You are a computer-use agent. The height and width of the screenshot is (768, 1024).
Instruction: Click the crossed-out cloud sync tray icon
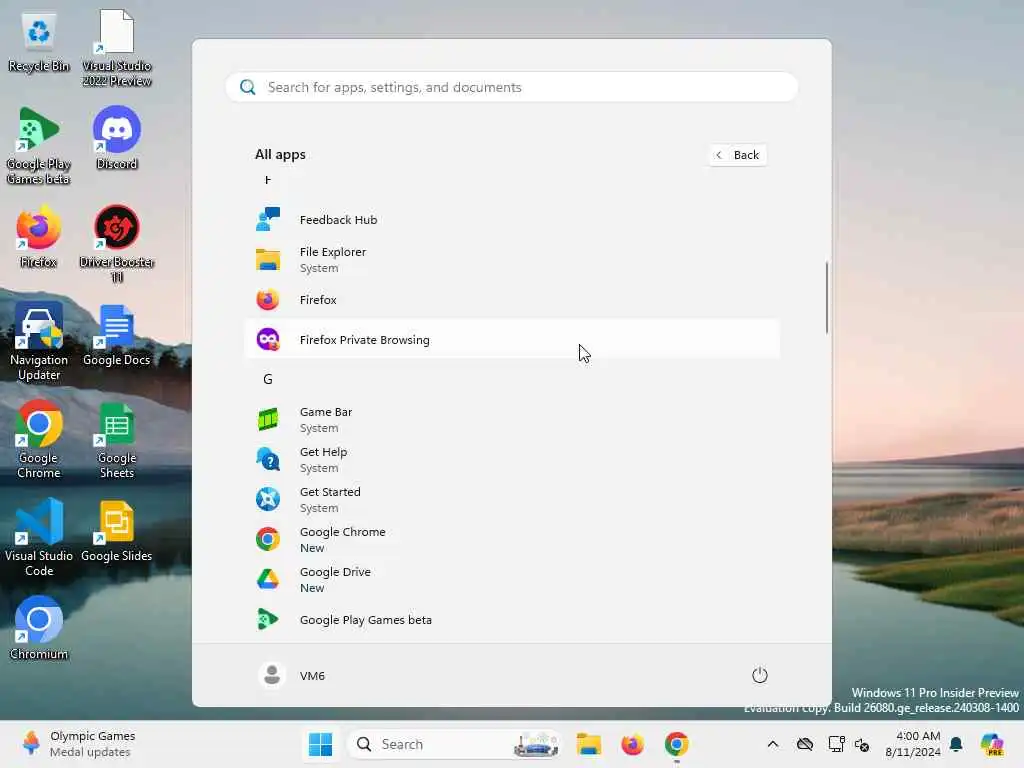click(x=805, y=744)
